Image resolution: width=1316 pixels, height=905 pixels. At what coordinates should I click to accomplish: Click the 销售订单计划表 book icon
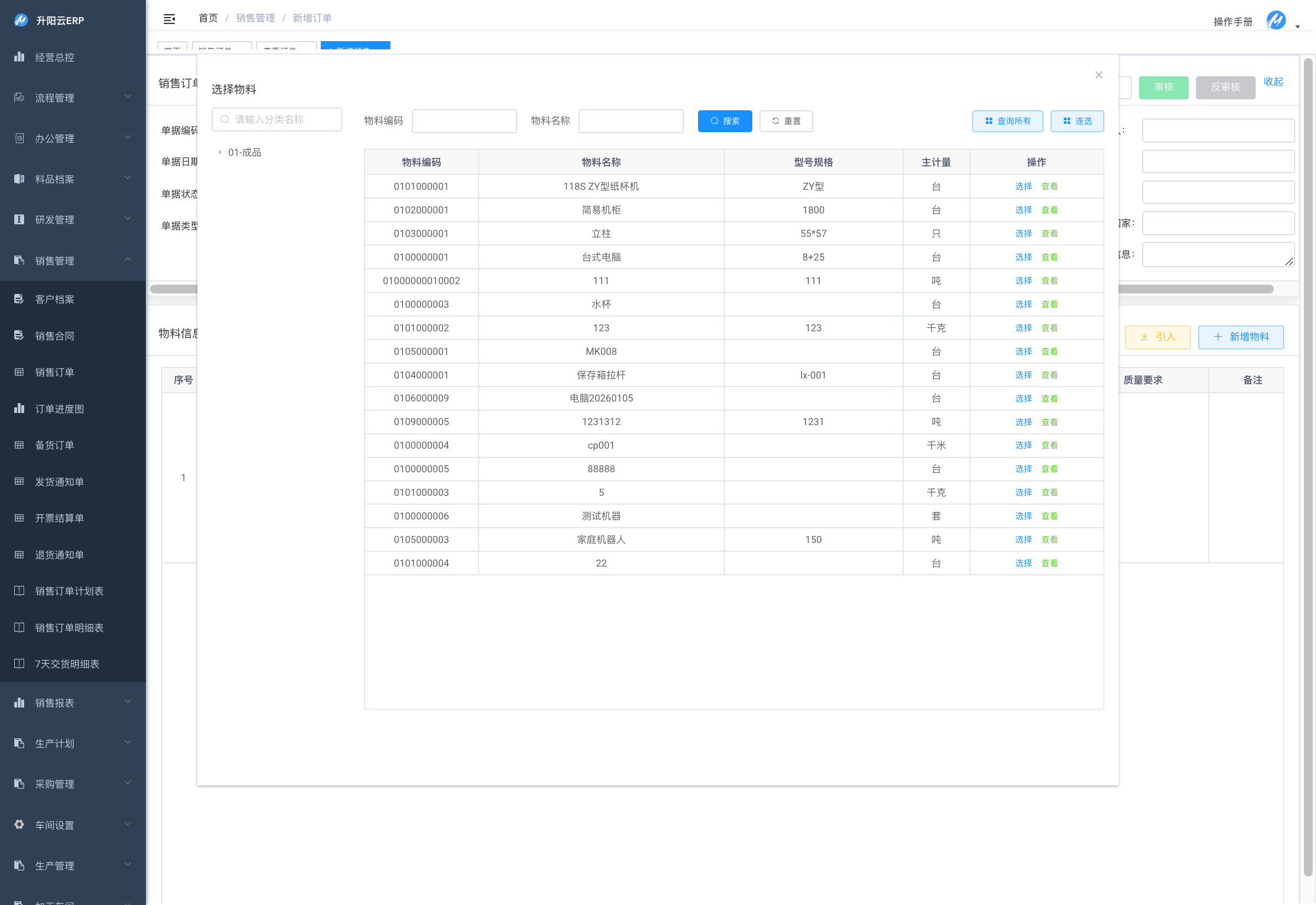(19, 591)
